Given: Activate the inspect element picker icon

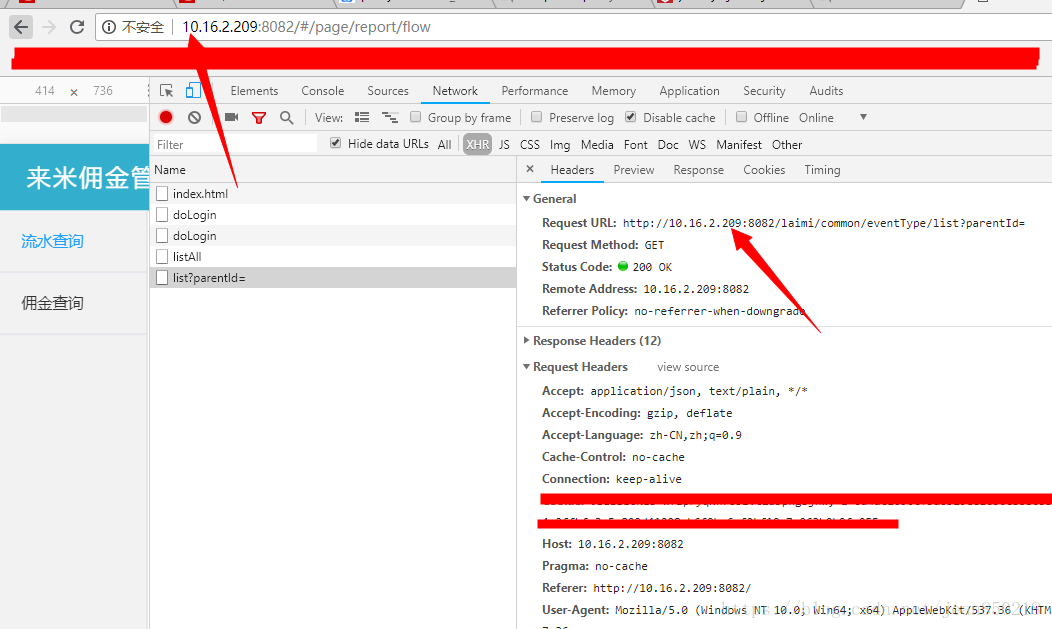Looking at the screenshot, I should click(x=166, y=91).
